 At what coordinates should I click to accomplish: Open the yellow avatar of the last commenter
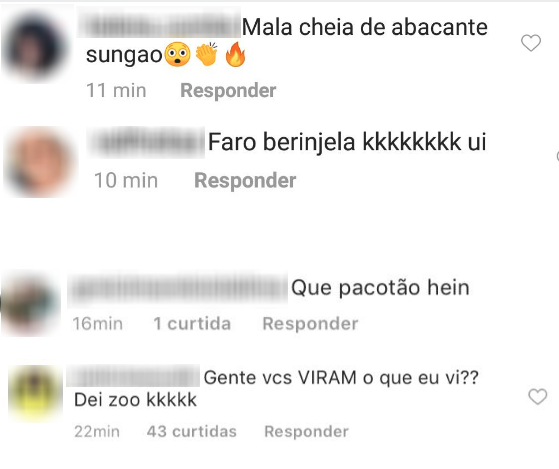point(35,393)
